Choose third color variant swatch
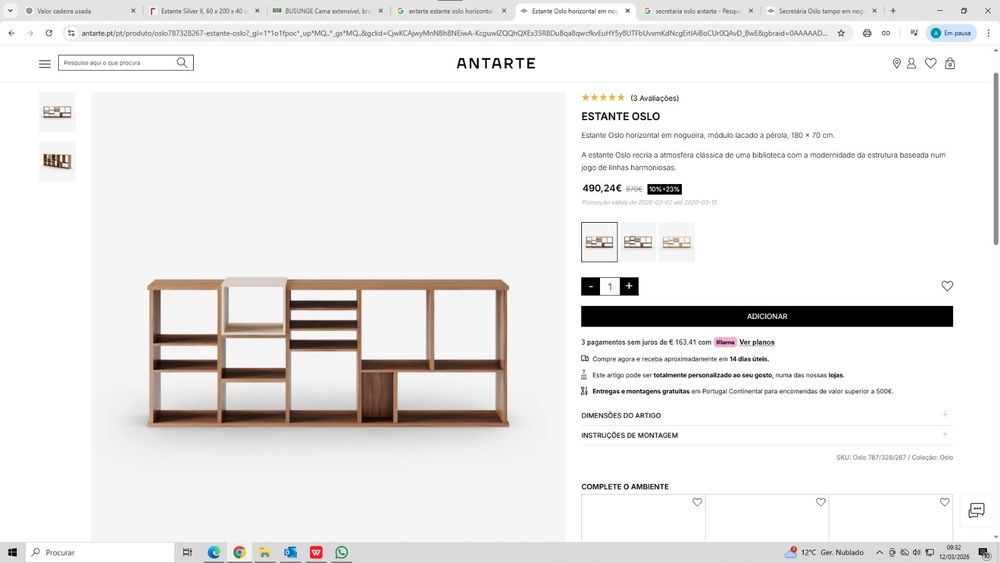This screenshot has height=563, width=1000. coord(676,242)
